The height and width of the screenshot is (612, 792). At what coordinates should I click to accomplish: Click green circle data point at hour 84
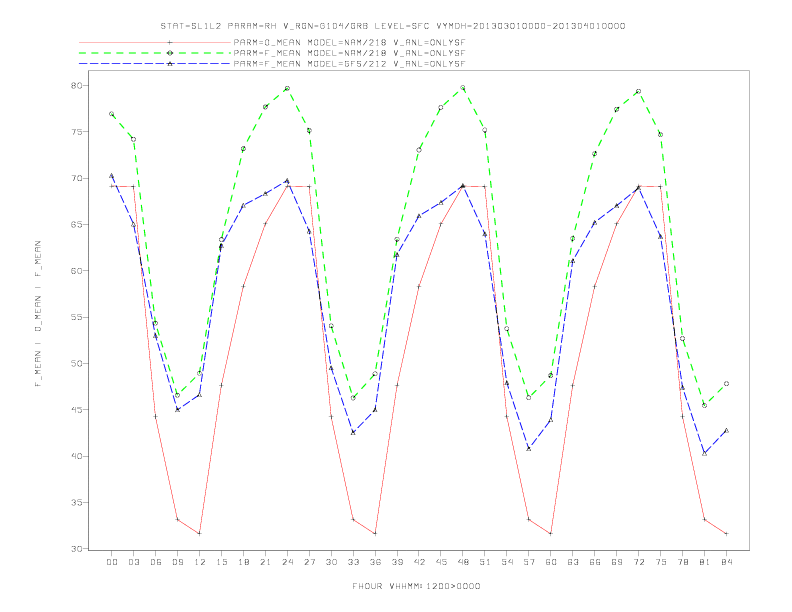click(726, 384)
